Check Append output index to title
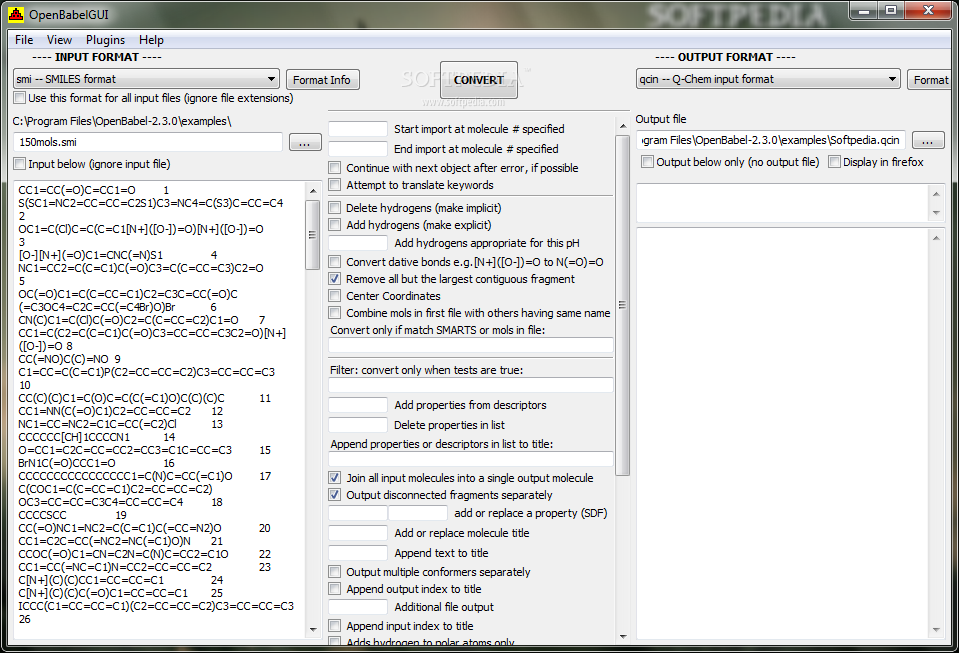 click(x=335, y=589)
